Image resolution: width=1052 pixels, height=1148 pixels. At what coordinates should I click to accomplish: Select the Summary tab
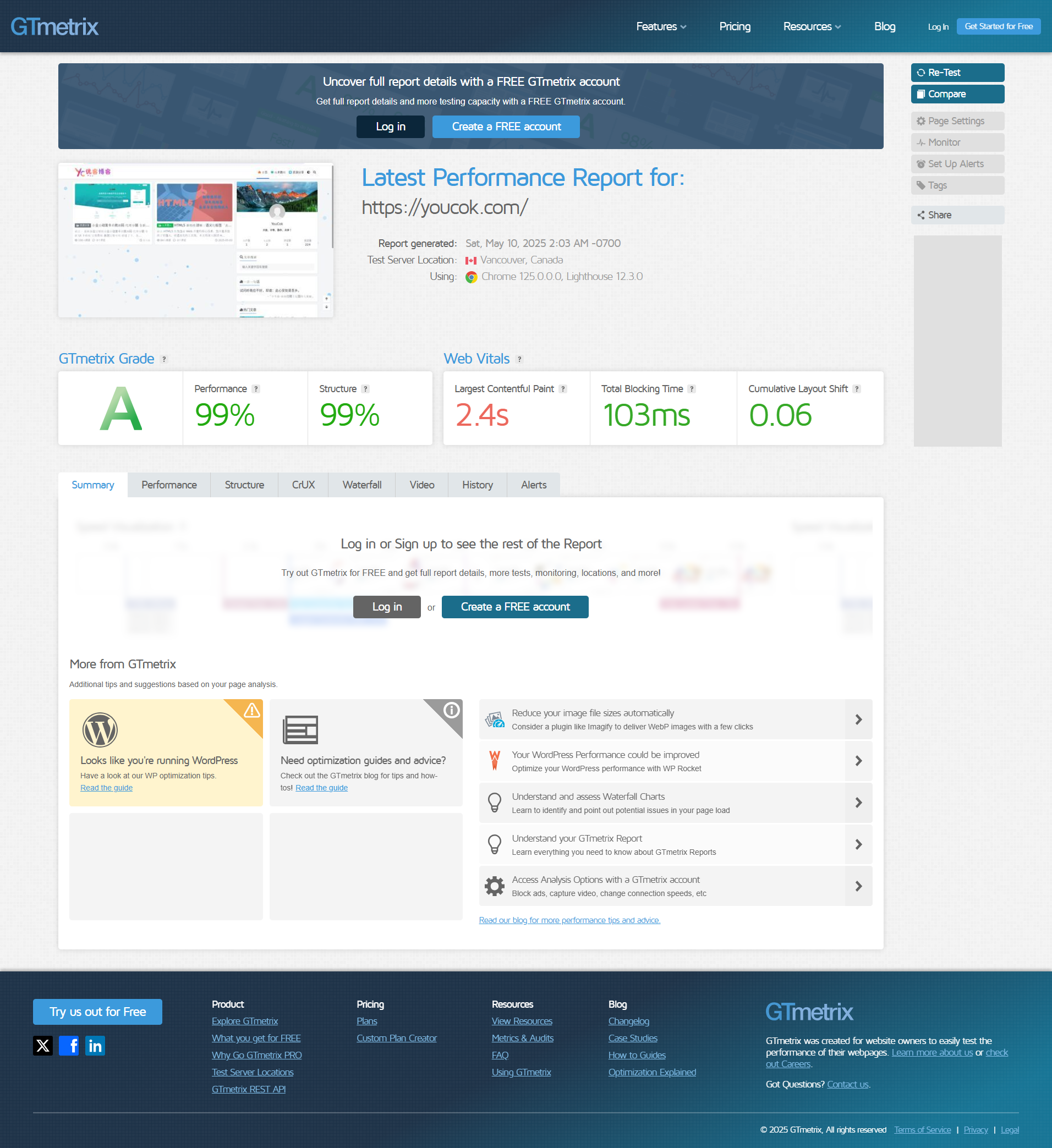click(93, 485)
